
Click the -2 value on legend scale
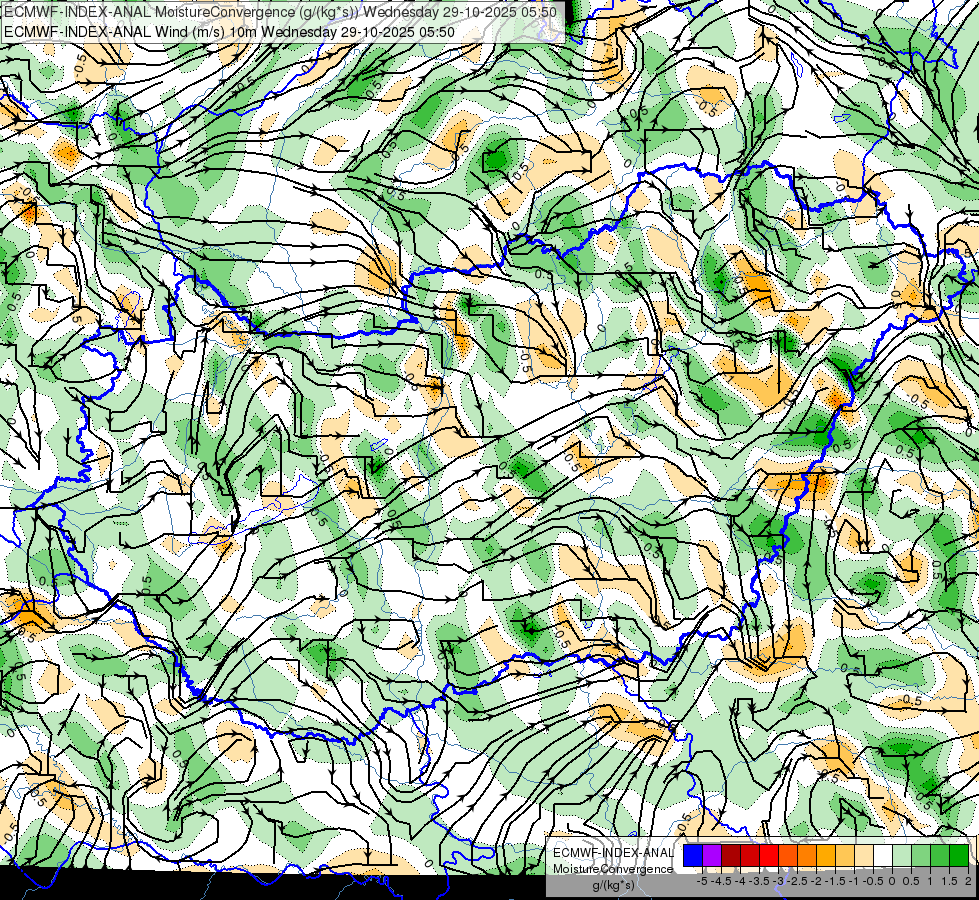(817, 881)
